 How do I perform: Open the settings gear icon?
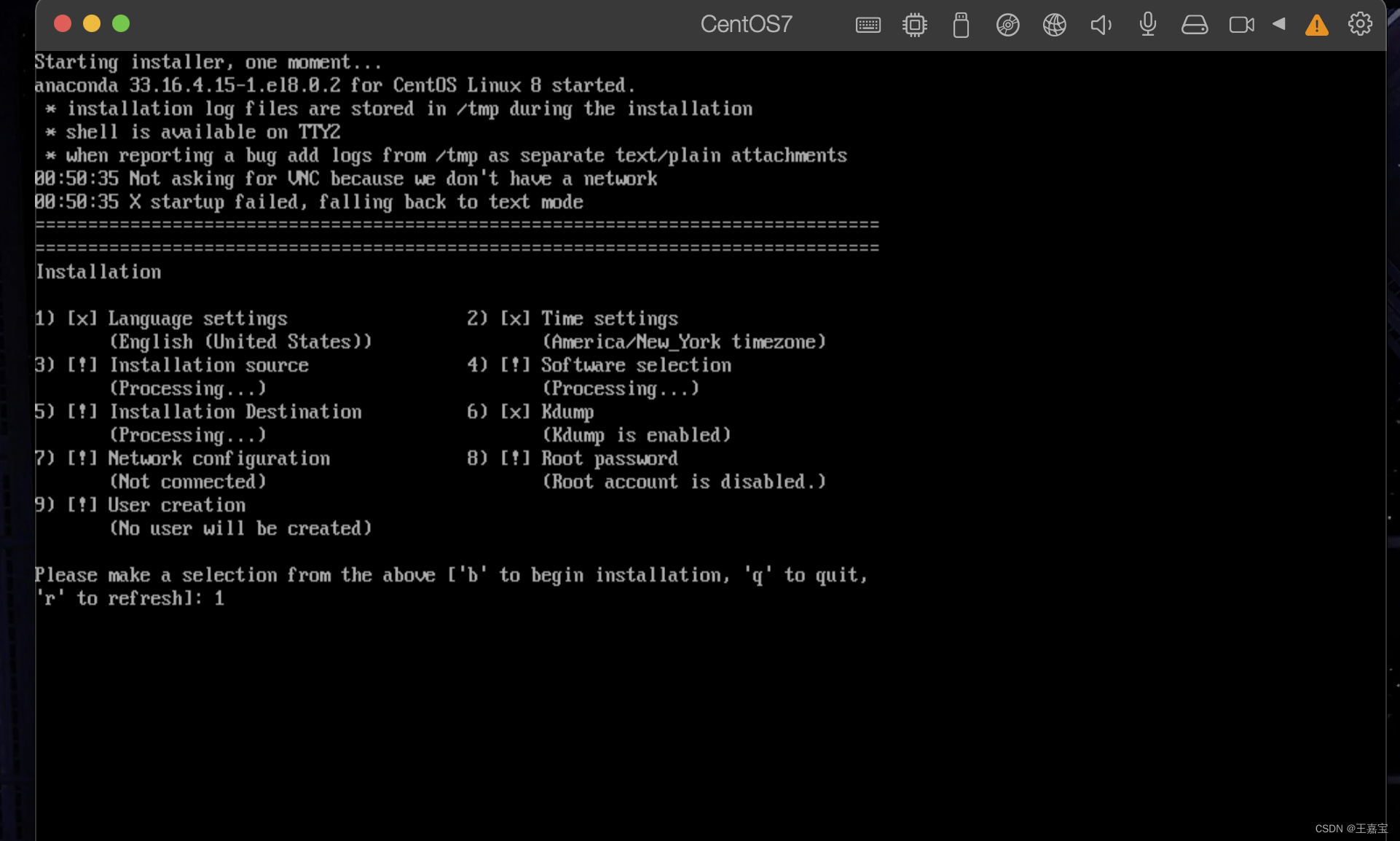click(x=1359, y=24)
